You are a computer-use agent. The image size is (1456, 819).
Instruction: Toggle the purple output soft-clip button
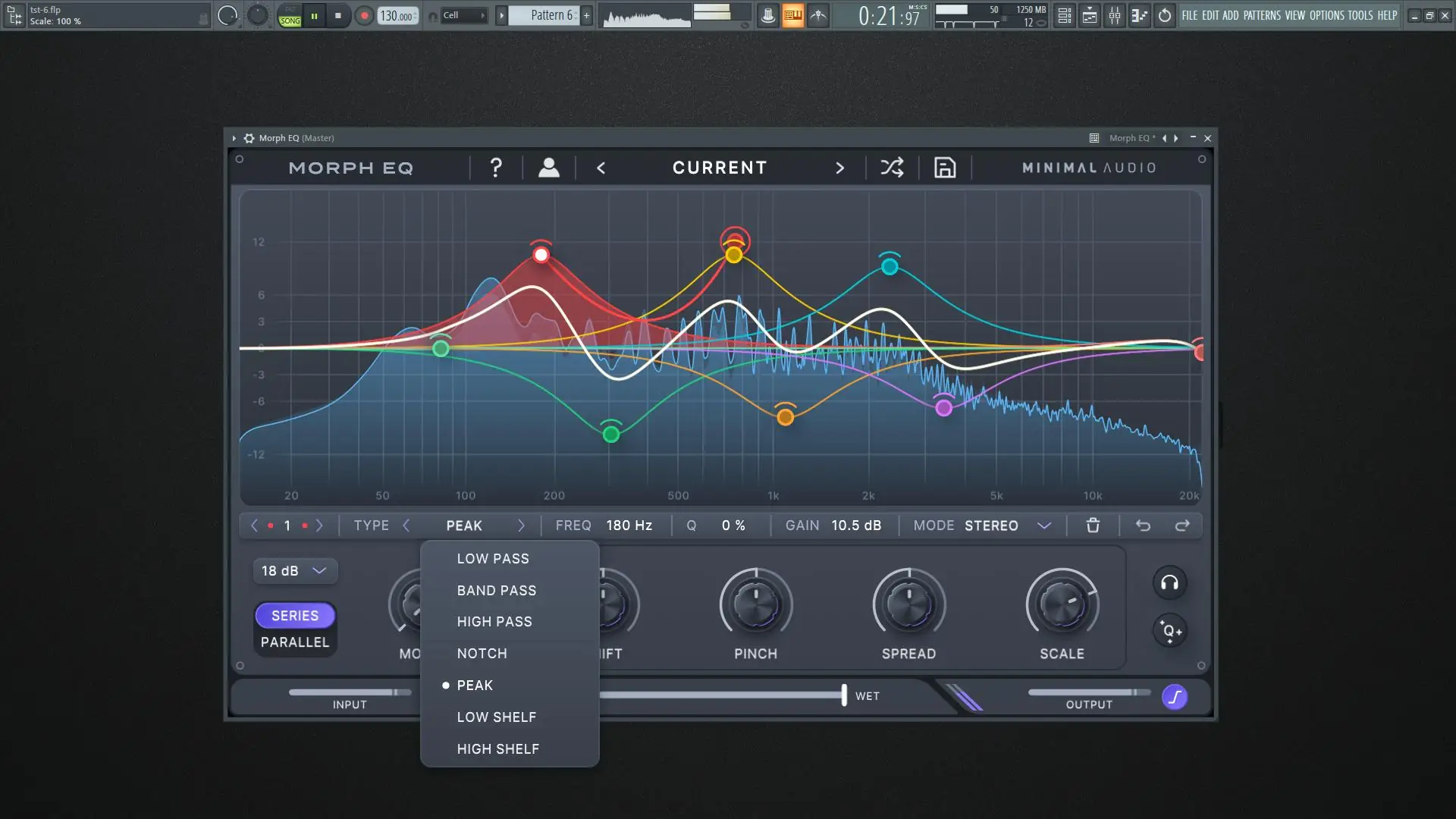pyautogui.click(x=1175, y=697)
